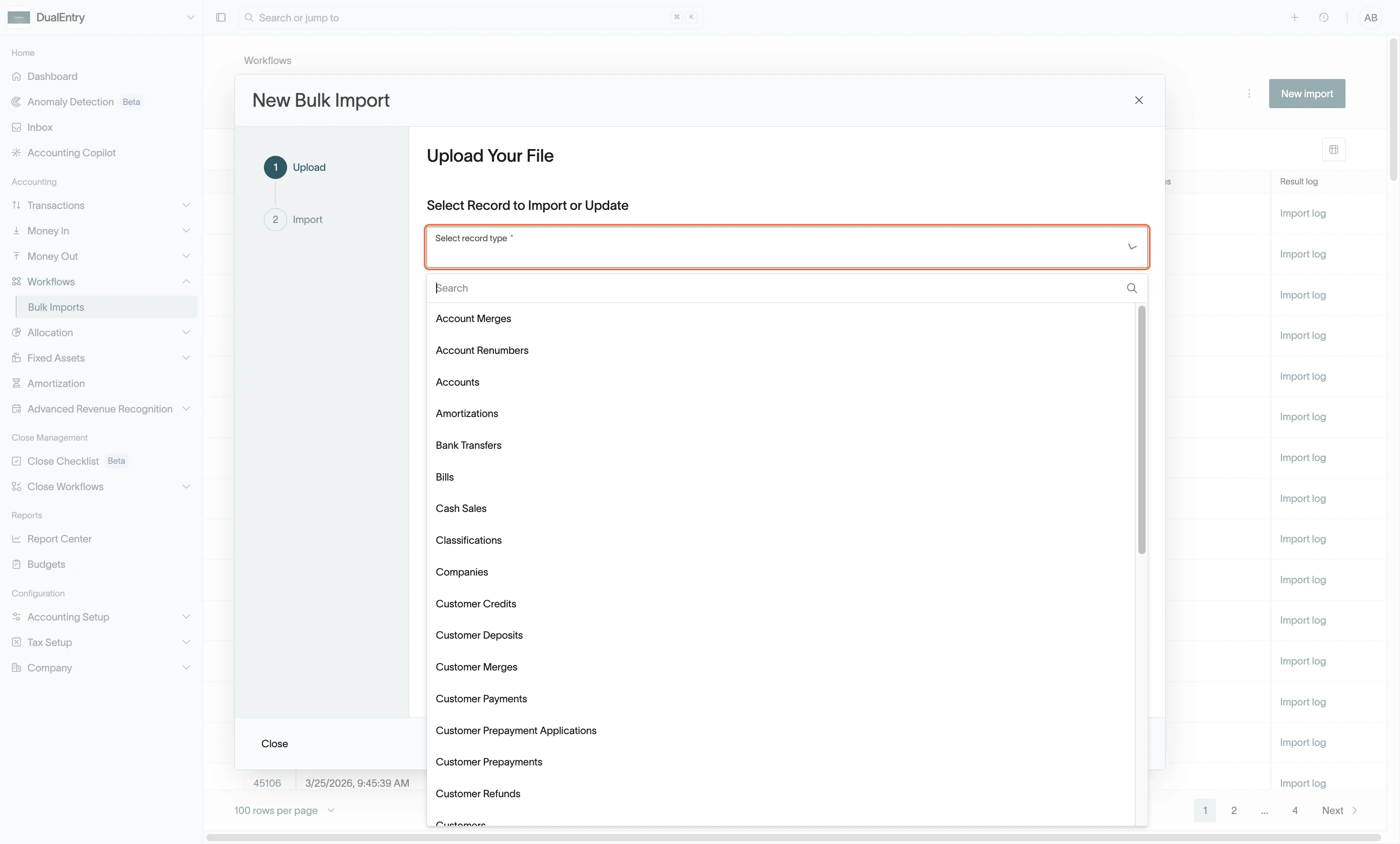Open the history clock icon
1400x844 pixels.
(x=1324, y=18)
